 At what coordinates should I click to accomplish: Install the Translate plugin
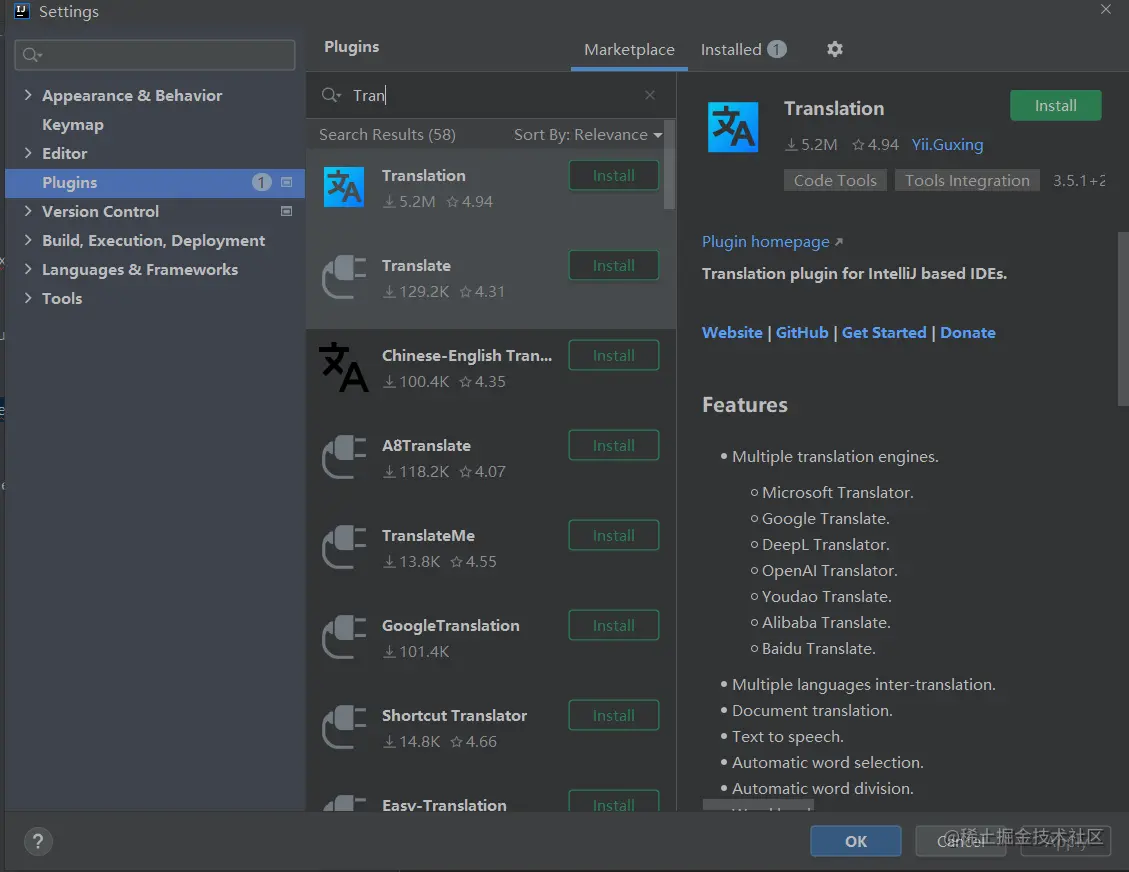613,266
